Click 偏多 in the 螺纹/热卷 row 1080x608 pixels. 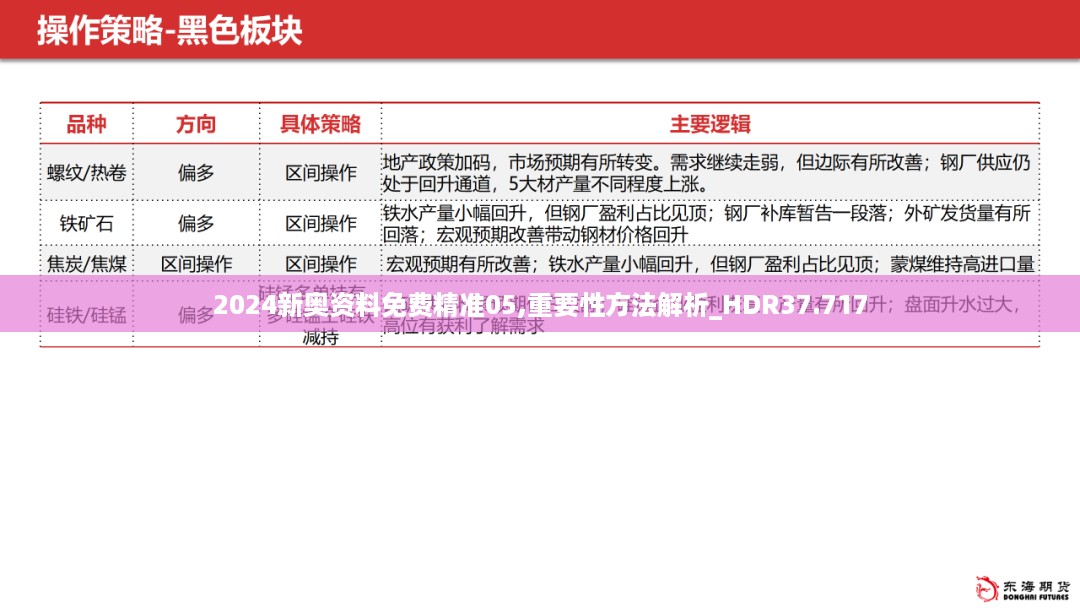pyautogui.click(x=196, y=173)
